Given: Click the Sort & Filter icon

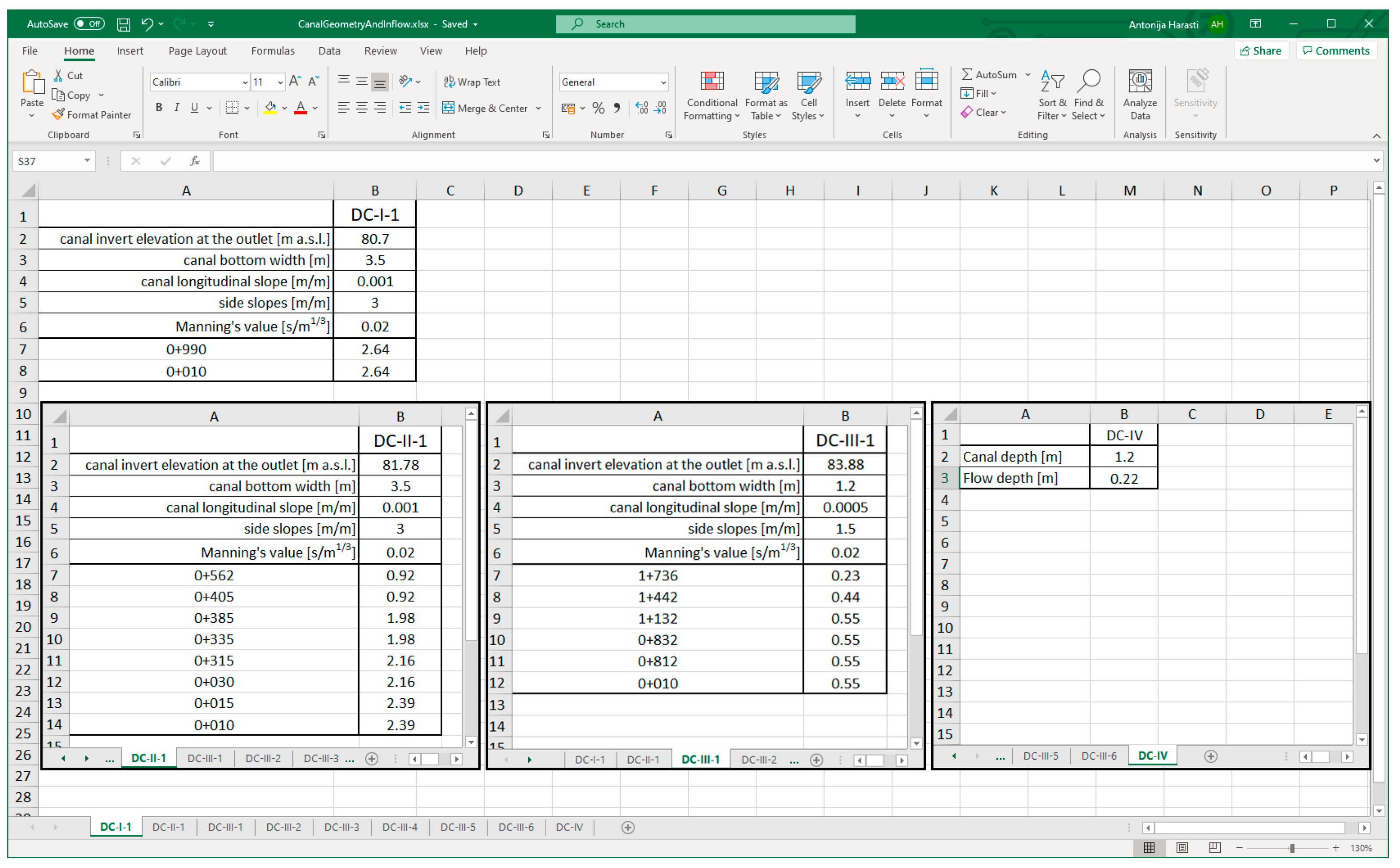Looking at the screenshot, I should click(1052, 82).
